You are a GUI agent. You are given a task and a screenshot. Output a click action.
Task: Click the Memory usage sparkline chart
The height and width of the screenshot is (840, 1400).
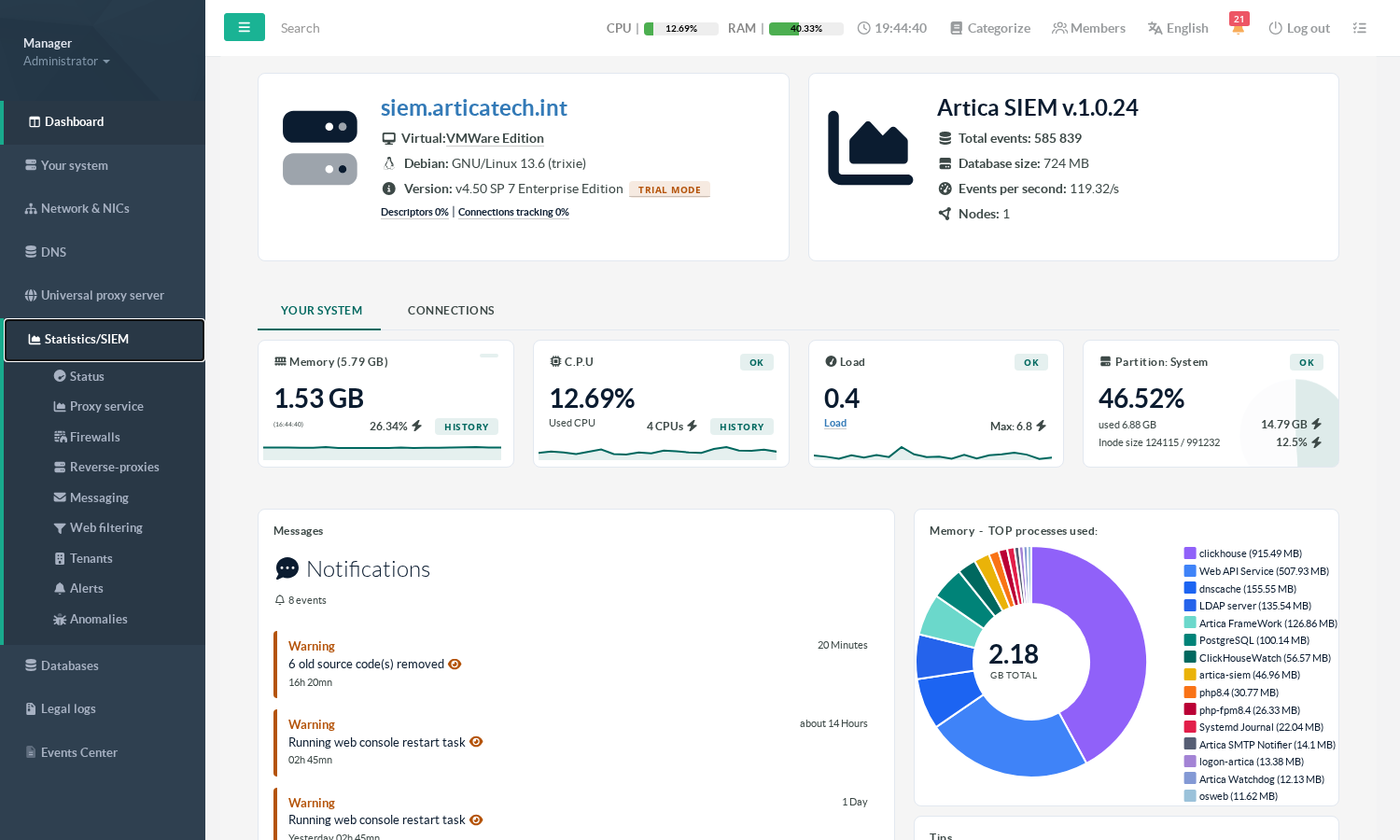[382, 452]
